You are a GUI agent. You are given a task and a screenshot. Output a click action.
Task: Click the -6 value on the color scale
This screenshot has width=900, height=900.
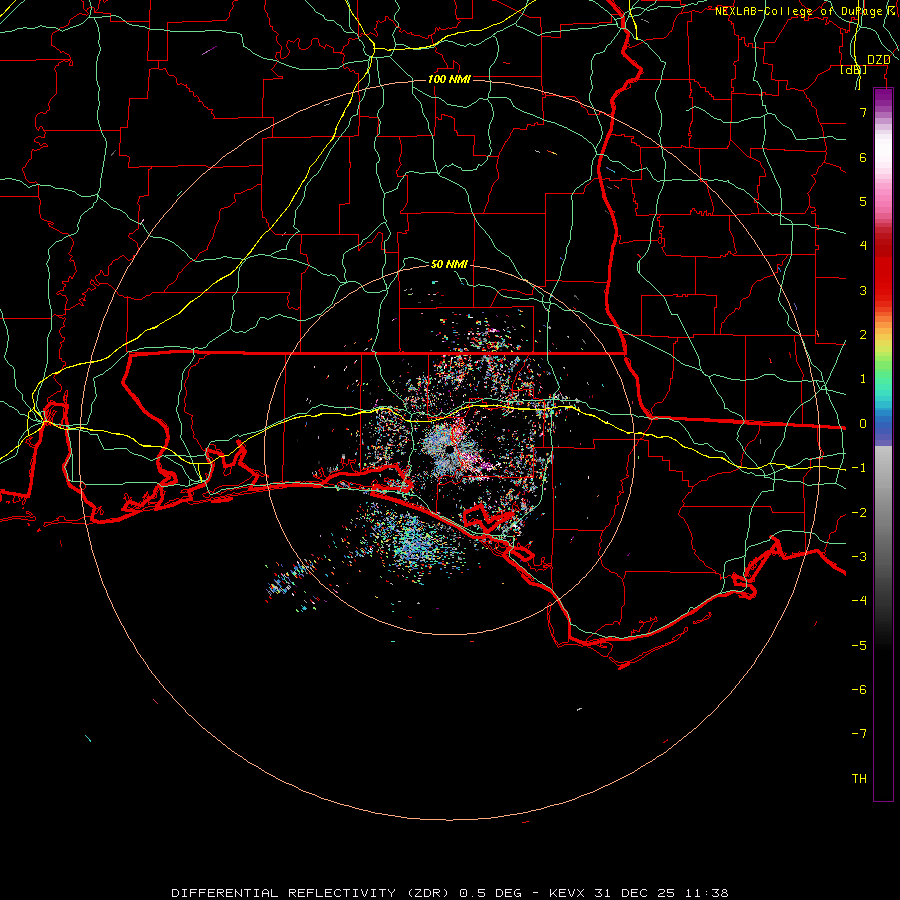[x=859, y=690]
